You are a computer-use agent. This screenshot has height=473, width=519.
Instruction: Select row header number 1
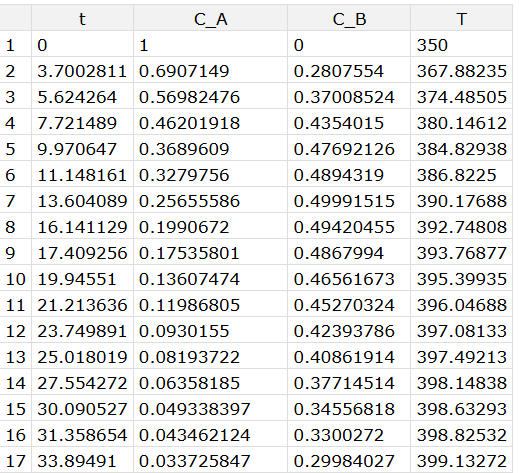[15, 44]
